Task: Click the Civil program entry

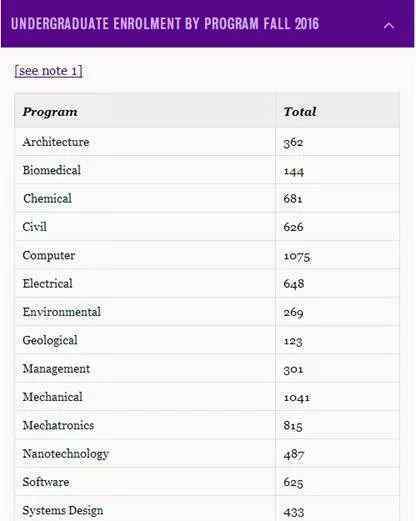Action: click(x=35, y=227)
